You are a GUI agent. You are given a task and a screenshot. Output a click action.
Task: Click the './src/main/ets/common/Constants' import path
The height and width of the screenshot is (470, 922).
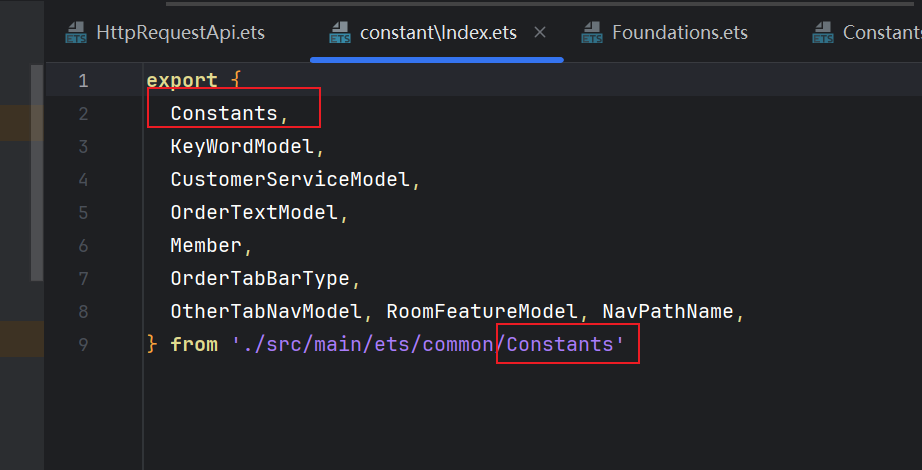click(428, 345)
